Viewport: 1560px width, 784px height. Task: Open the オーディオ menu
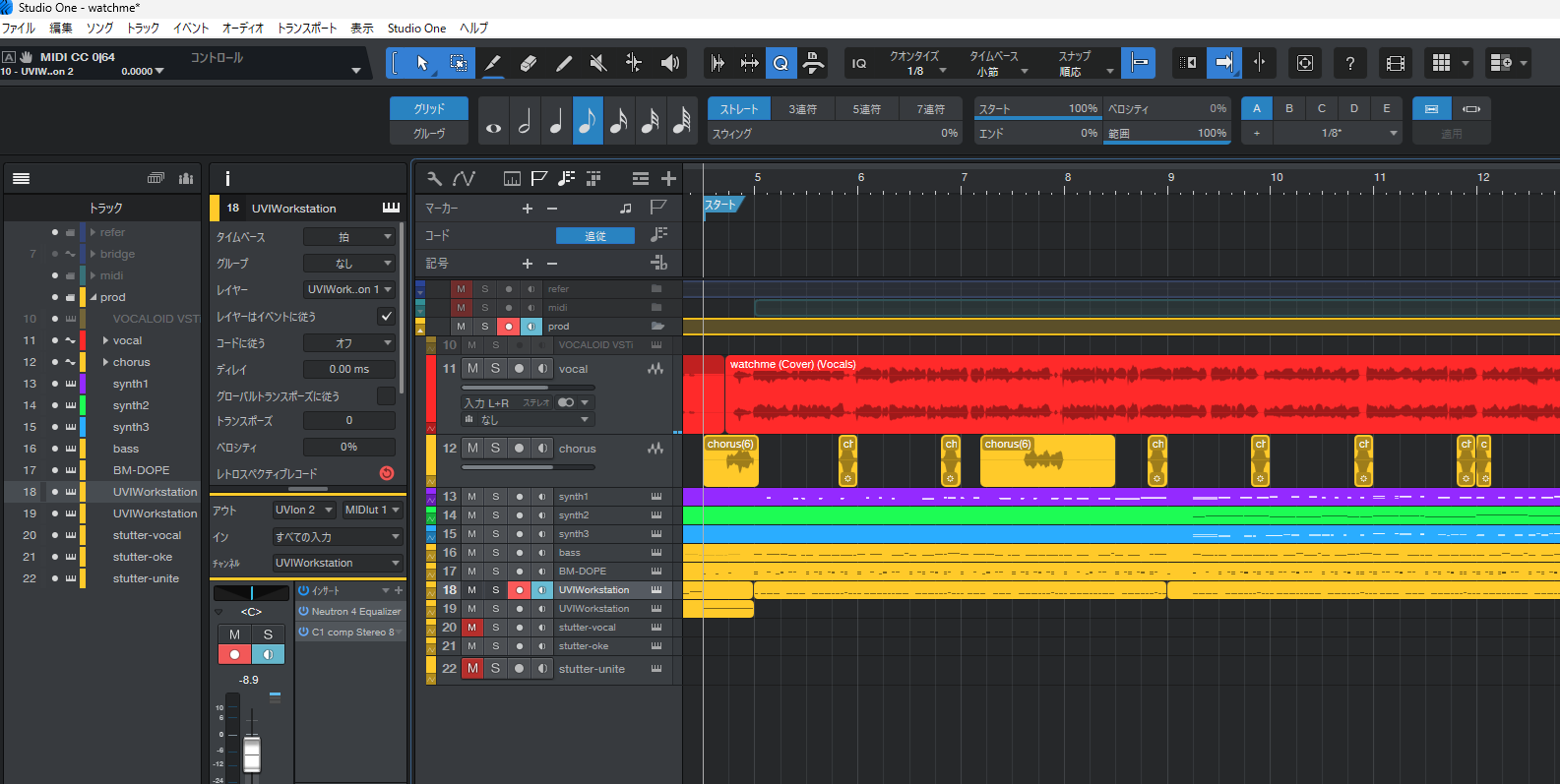tap(243, 29)
